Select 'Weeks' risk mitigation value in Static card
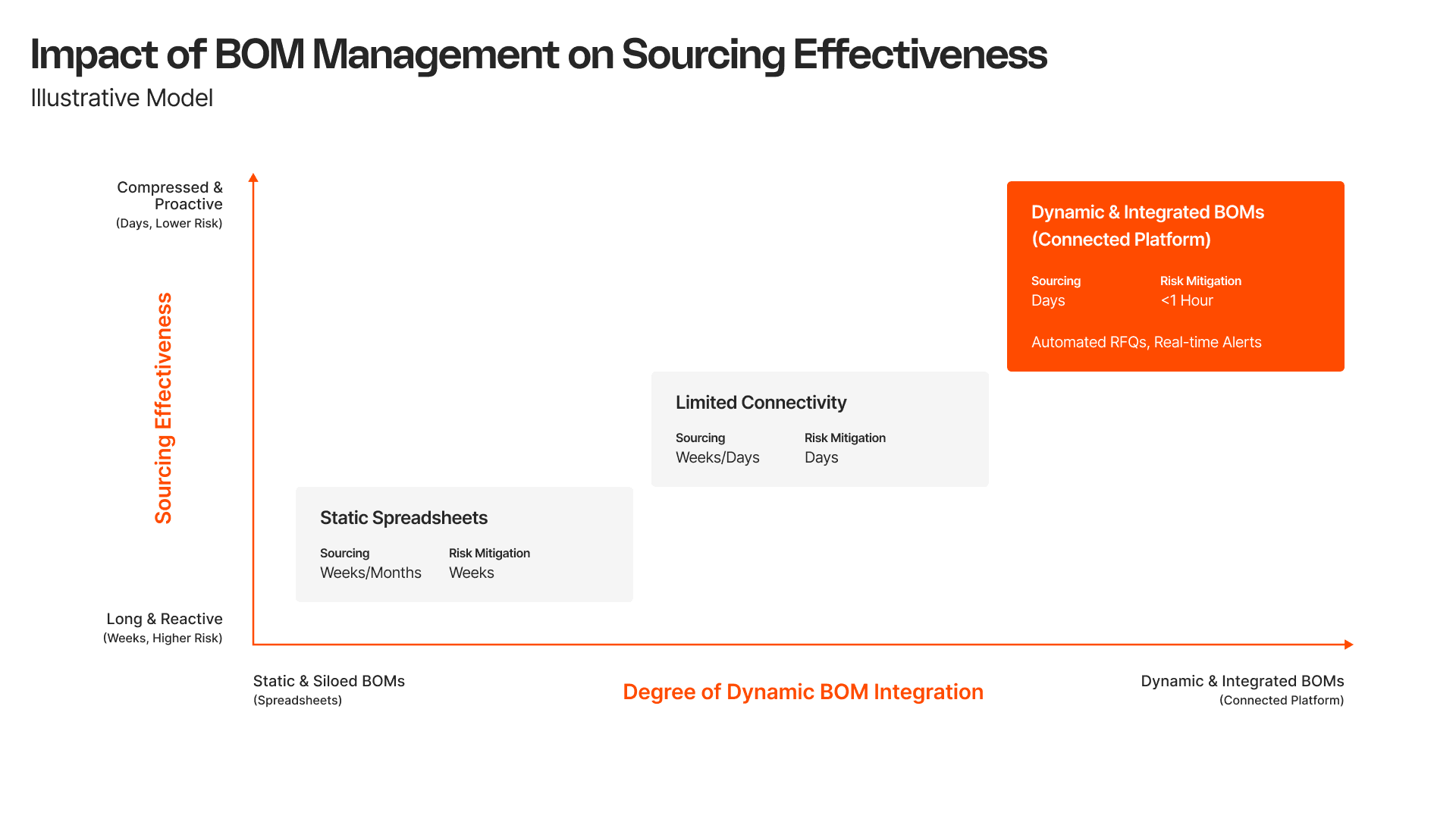This screenshot has height=819, width=1456. [x=471, y=573]
